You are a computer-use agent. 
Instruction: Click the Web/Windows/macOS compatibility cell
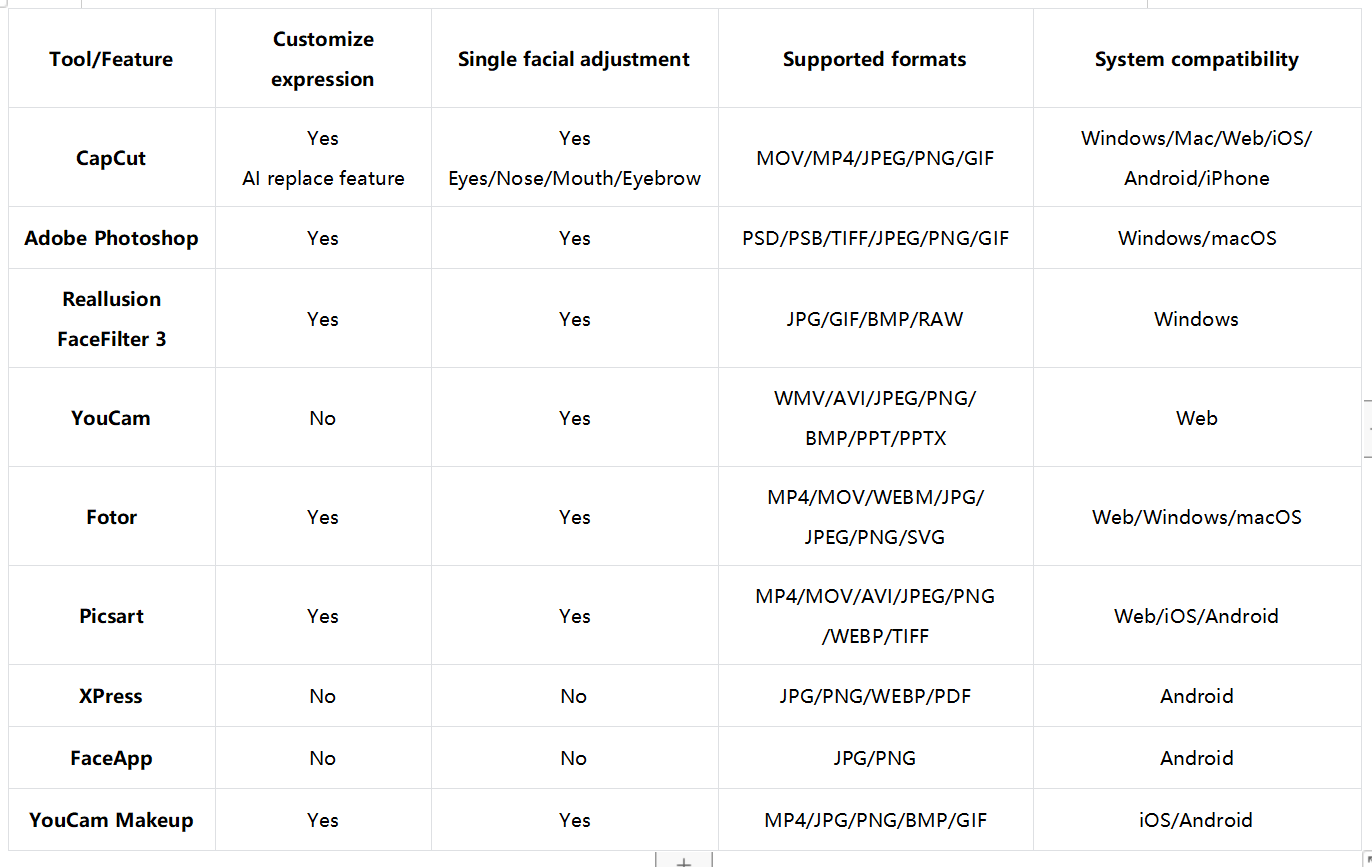coord(1196,517)
